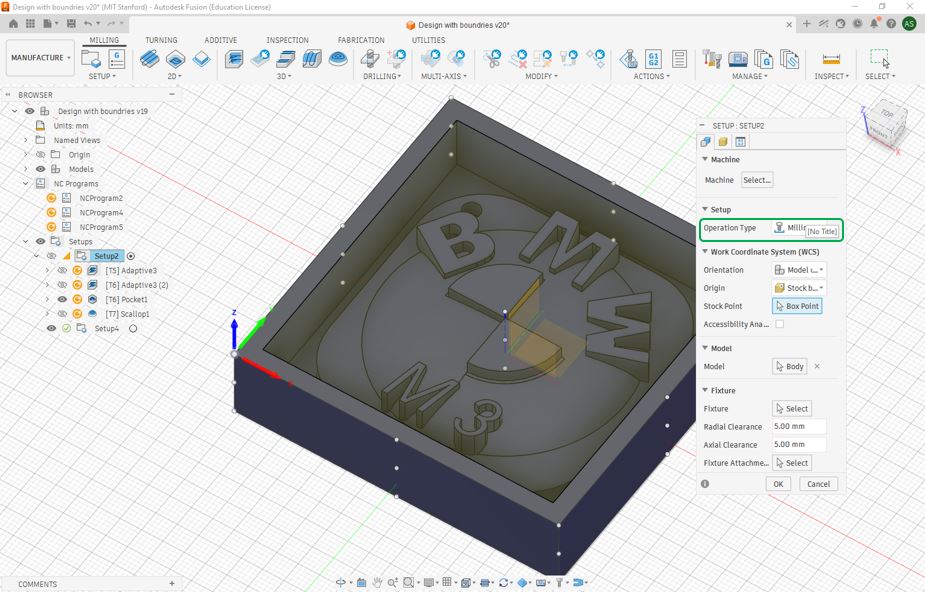Select the Measure tool under Inspect

click(x=831, y=59)
